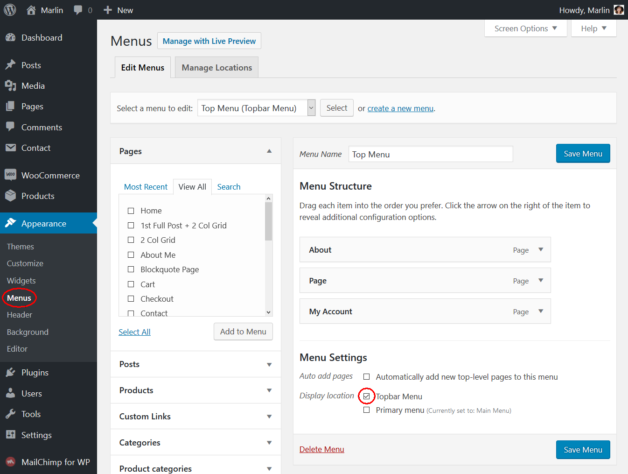Switch to the Manage Locations tab

[x=217, y=67]
